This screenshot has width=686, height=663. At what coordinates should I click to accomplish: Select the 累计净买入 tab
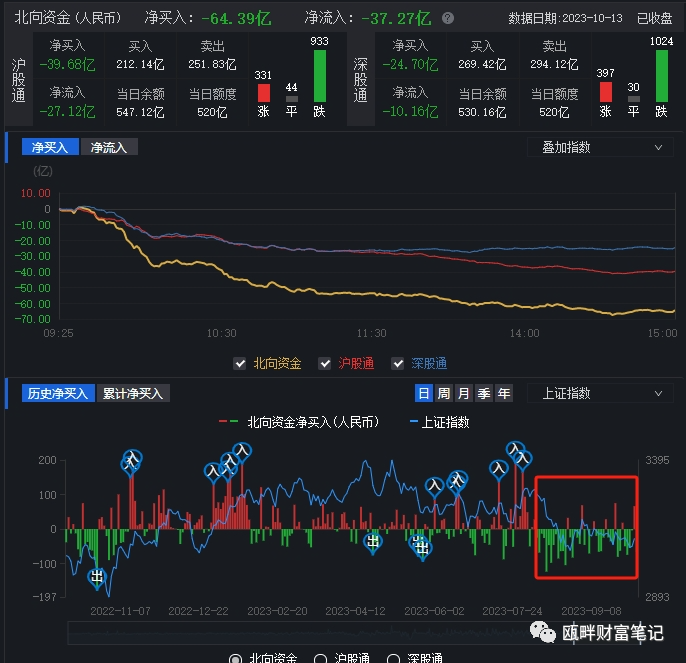pos(133,393)
